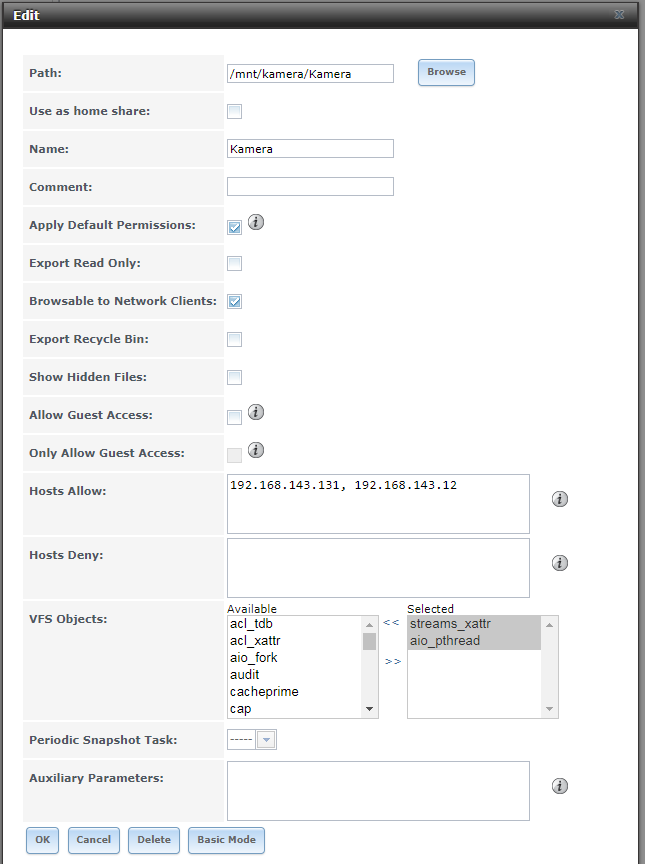
Task: Click info icon beside Allow Guest Access
Action: pyautogui.click(x=256, y=412)
